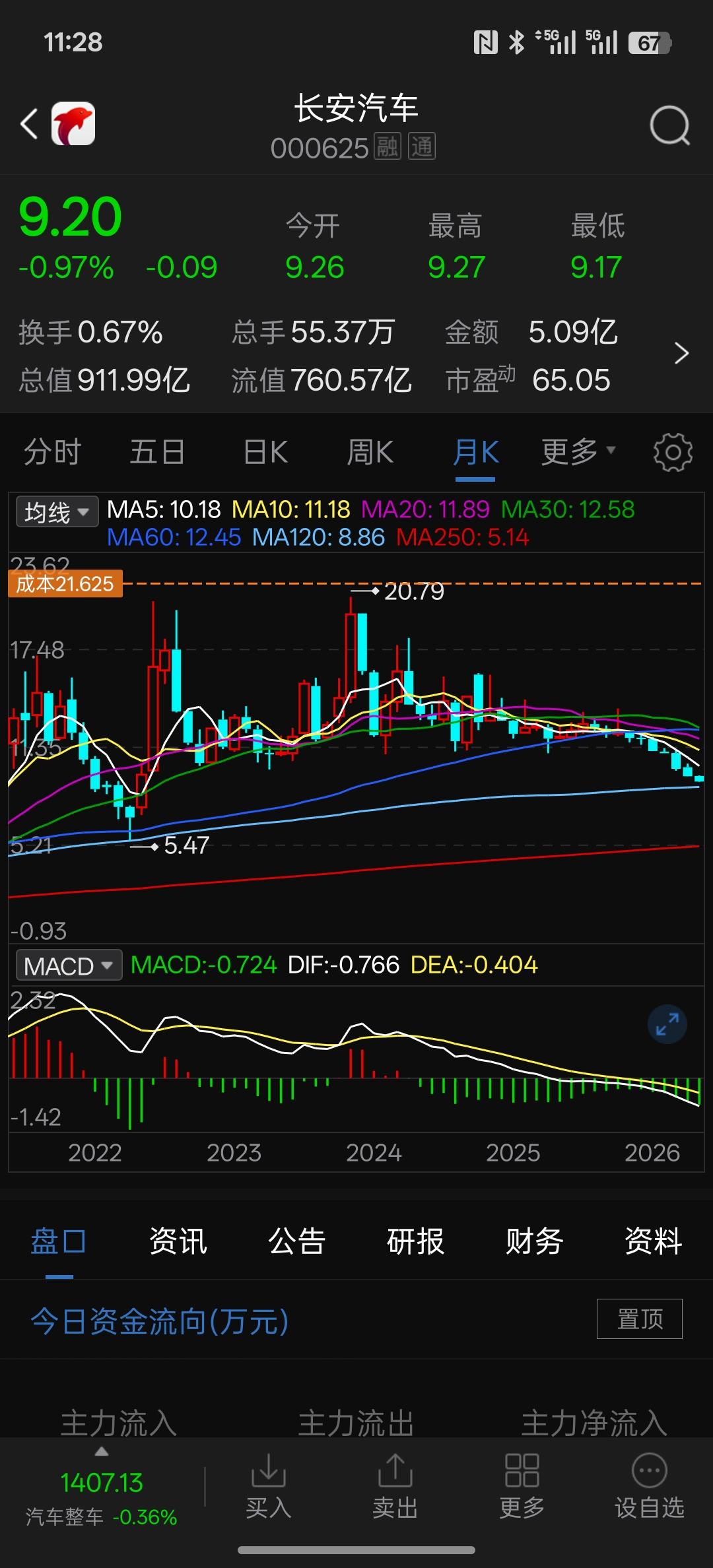Tap the 最低 9.17 low price
Viewport: 713px width, 1568px height.
point(597,247)
